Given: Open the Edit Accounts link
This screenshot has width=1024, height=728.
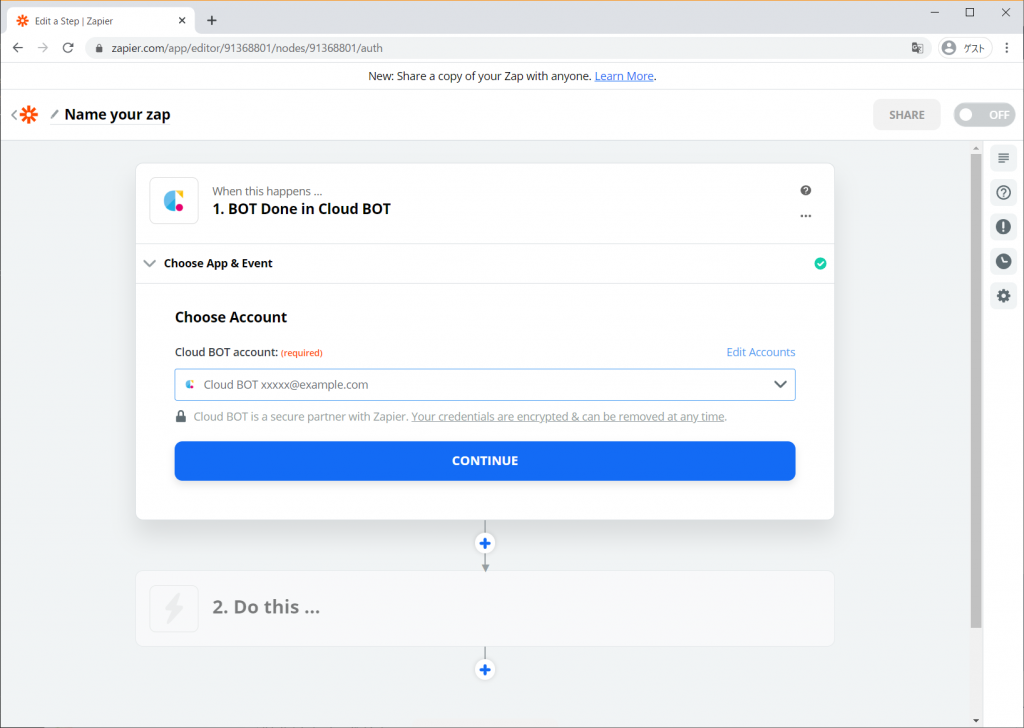Looking at the screenshot, I should 761,352.
